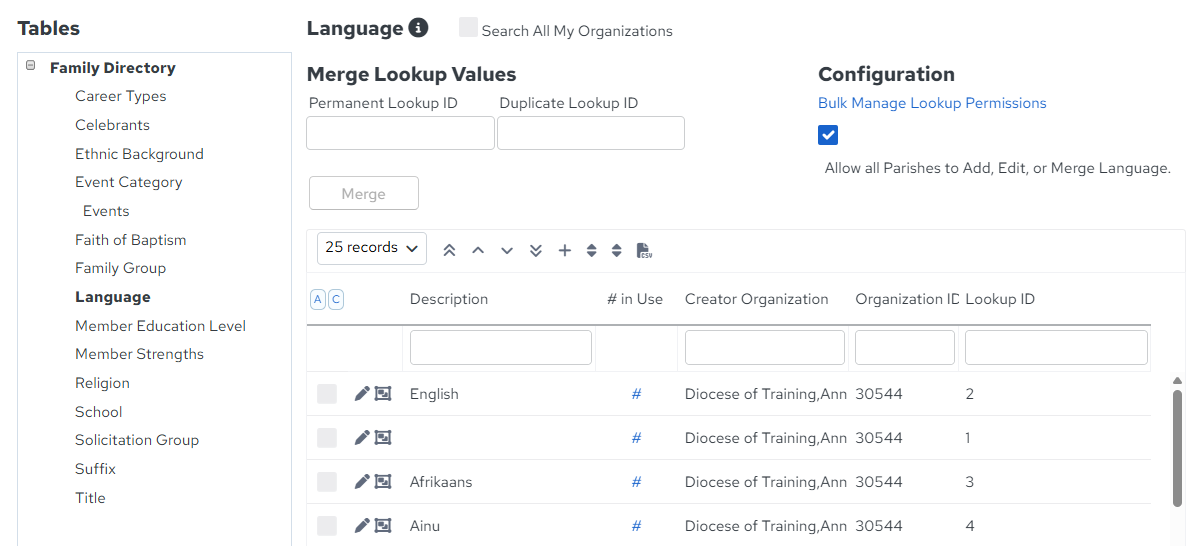The height and width of the screenshot is (546, 1193).
Task: Open Member Strengths table
Action: [x=139, y=354]
